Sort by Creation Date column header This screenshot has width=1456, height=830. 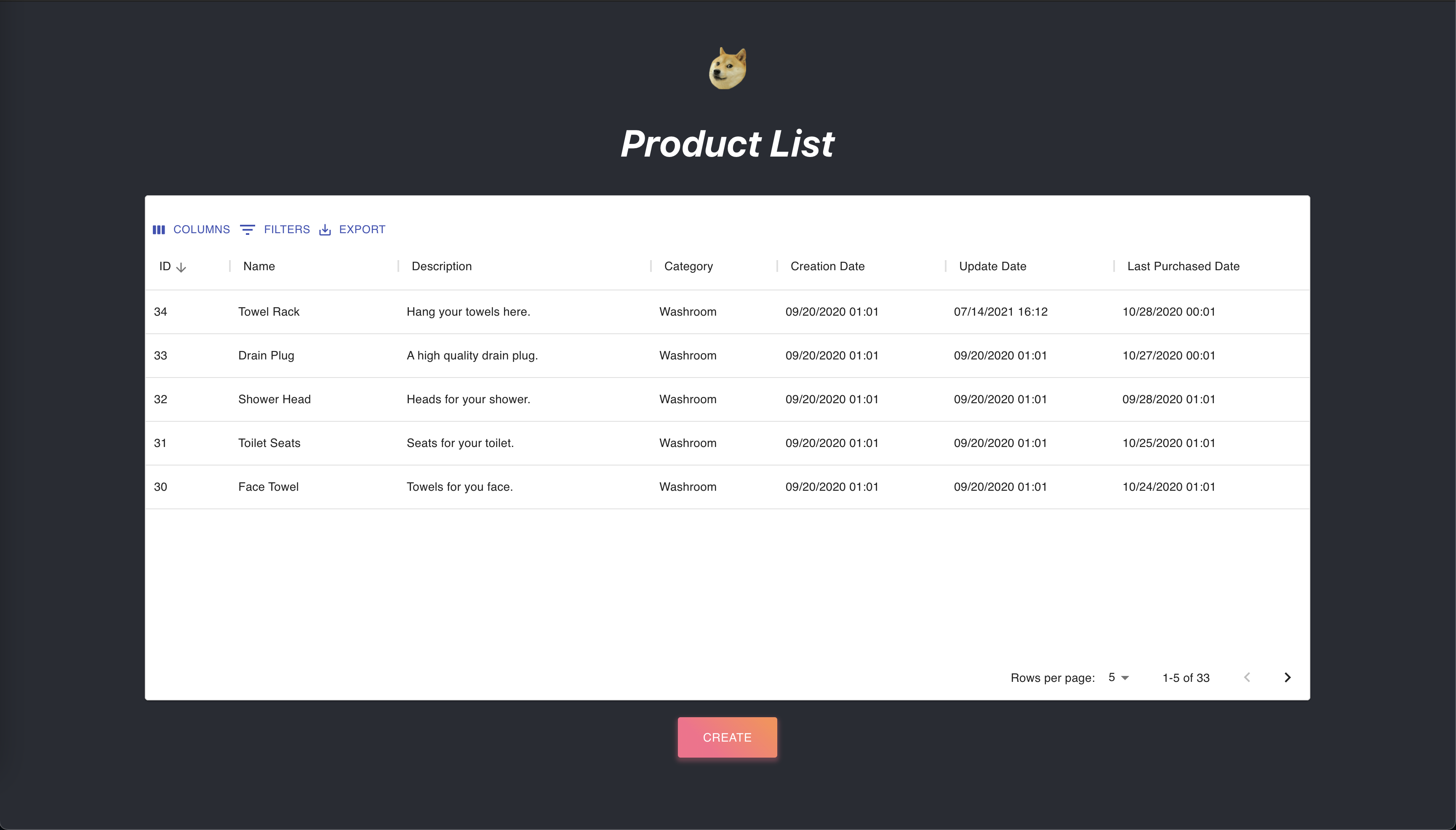pyautogui.click(x=827, y=266)
